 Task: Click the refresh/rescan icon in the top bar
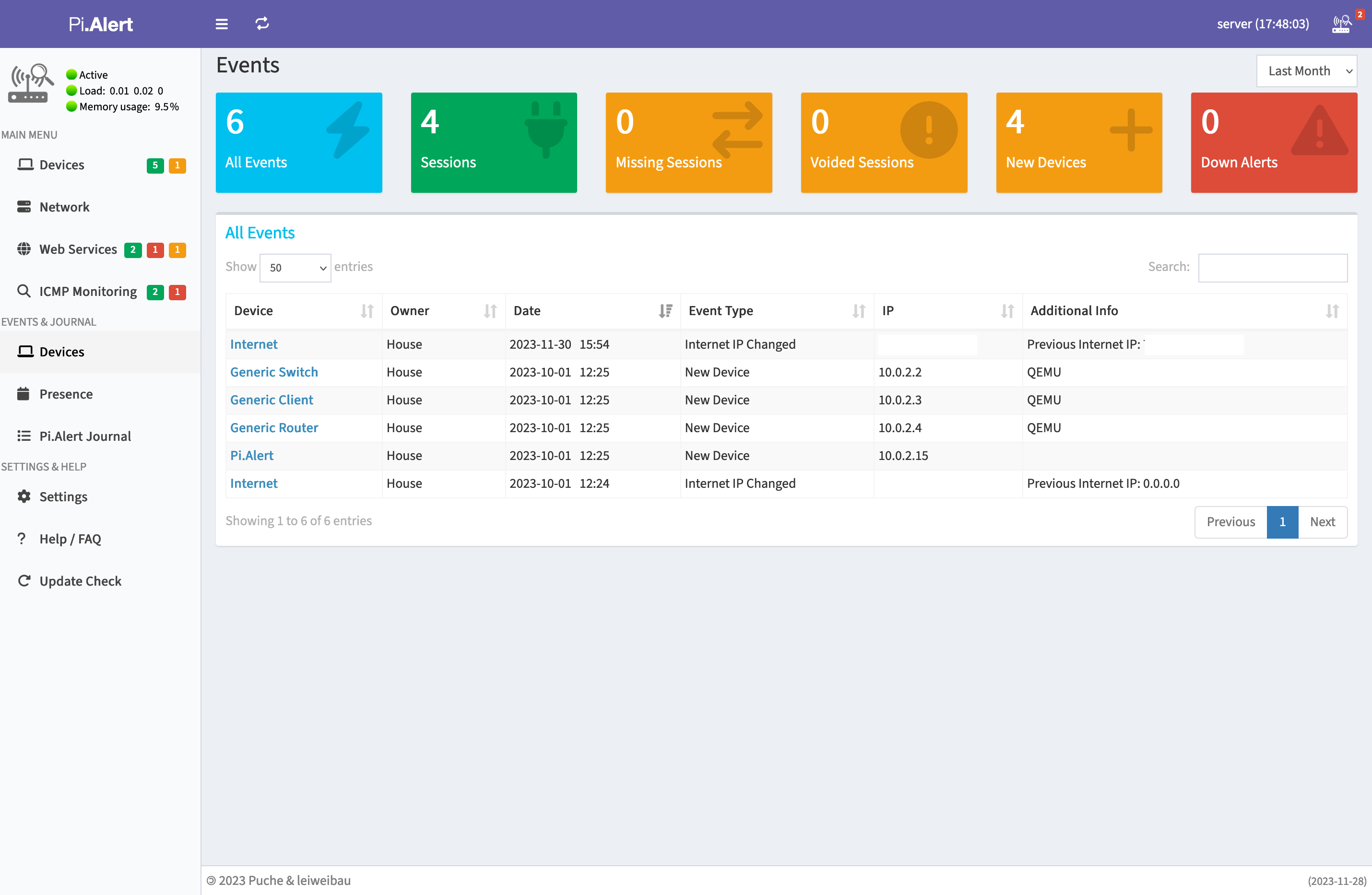click(x=262, y=23)
